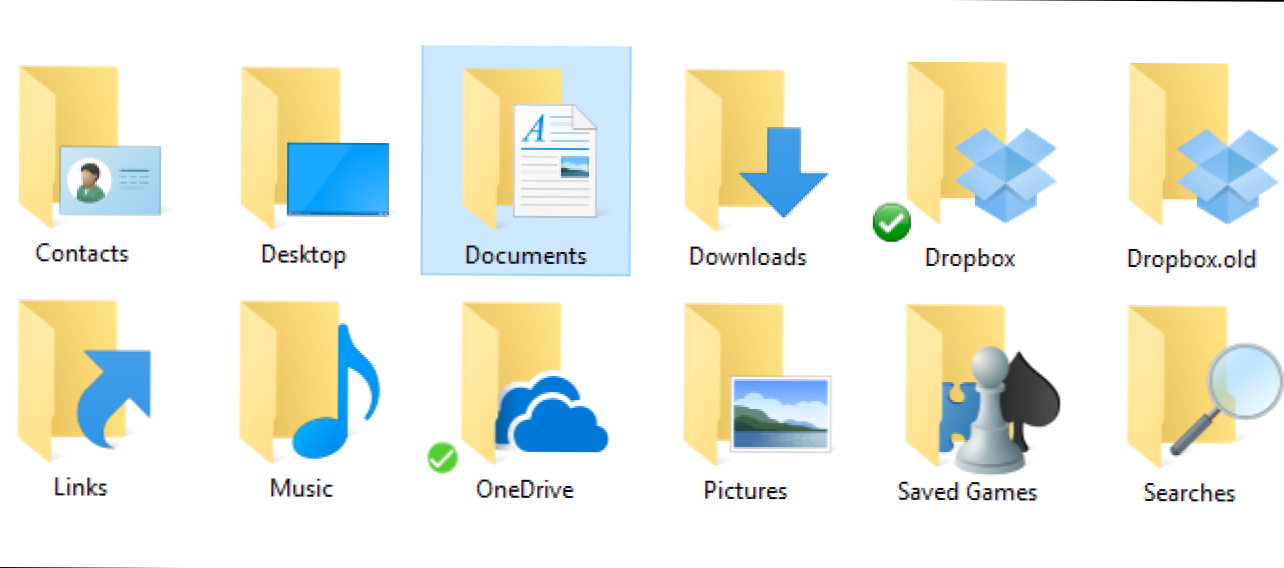The height and width of the screenshot is (568, 1284).
Task: Click the Downloads folder with blue arrow
Action: [x=752, y=150]
